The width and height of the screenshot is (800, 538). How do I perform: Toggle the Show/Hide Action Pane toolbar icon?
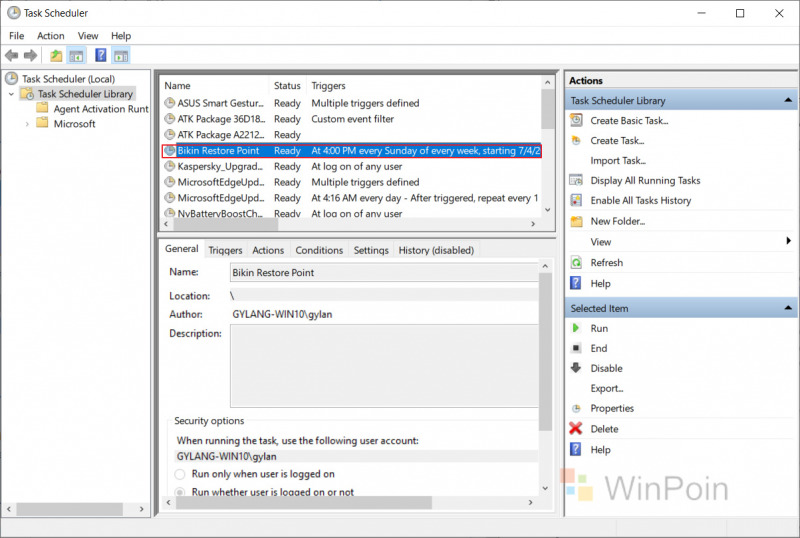(x=121, y=56)
